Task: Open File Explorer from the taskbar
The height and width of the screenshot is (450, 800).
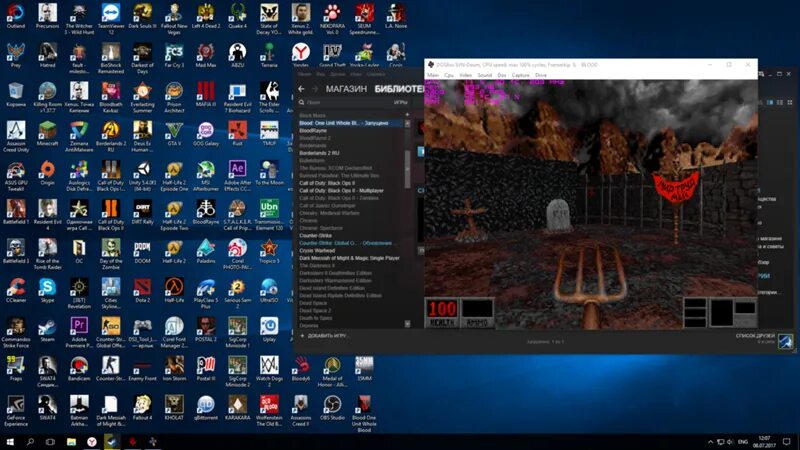Action: tap(71, 441)
